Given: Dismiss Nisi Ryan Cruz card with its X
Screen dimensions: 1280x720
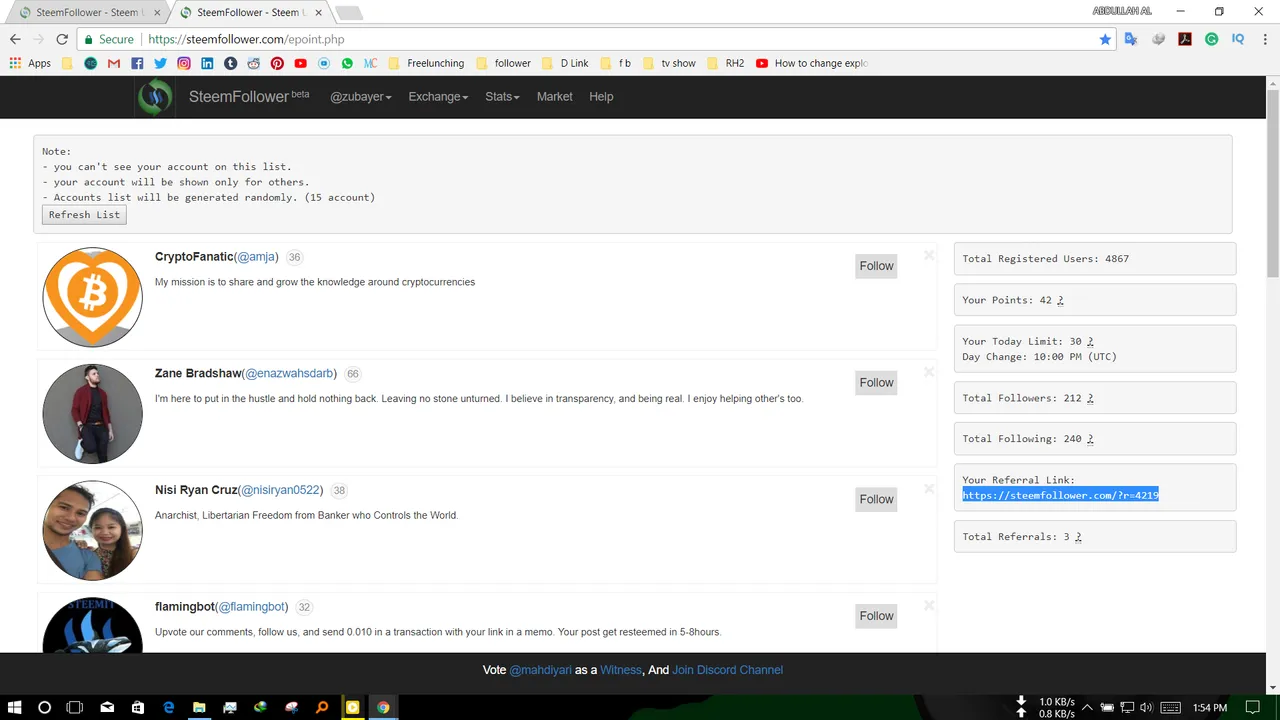Looking at the screenshot, I should pyautogui.click(x=929, y=489).
